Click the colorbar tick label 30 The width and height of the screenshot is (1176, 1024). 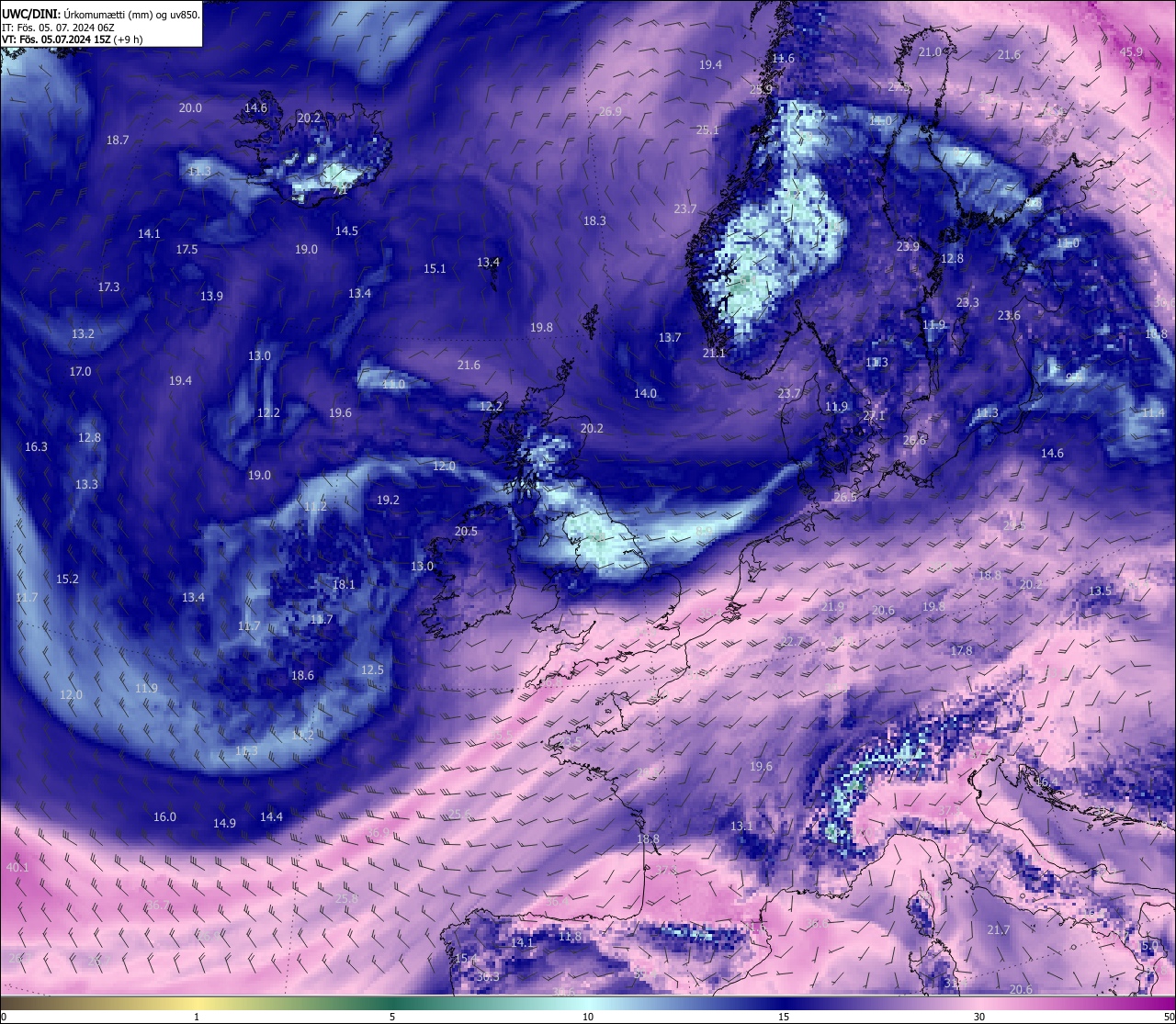coord(979,1018)
